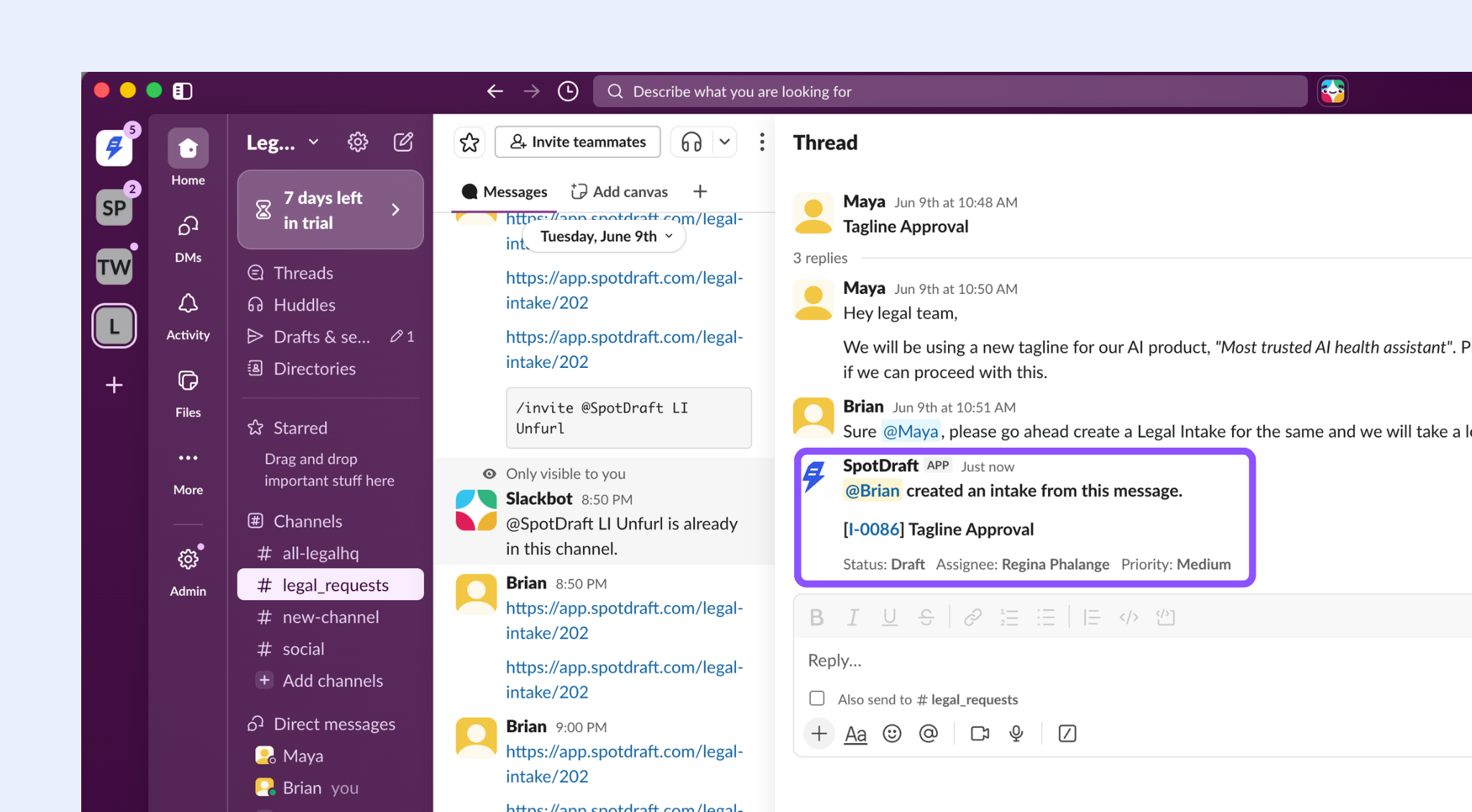Apply bold formatting in reply
Image resolution: width=1472 pixels, height=812 pixels.
click(816, 617)
